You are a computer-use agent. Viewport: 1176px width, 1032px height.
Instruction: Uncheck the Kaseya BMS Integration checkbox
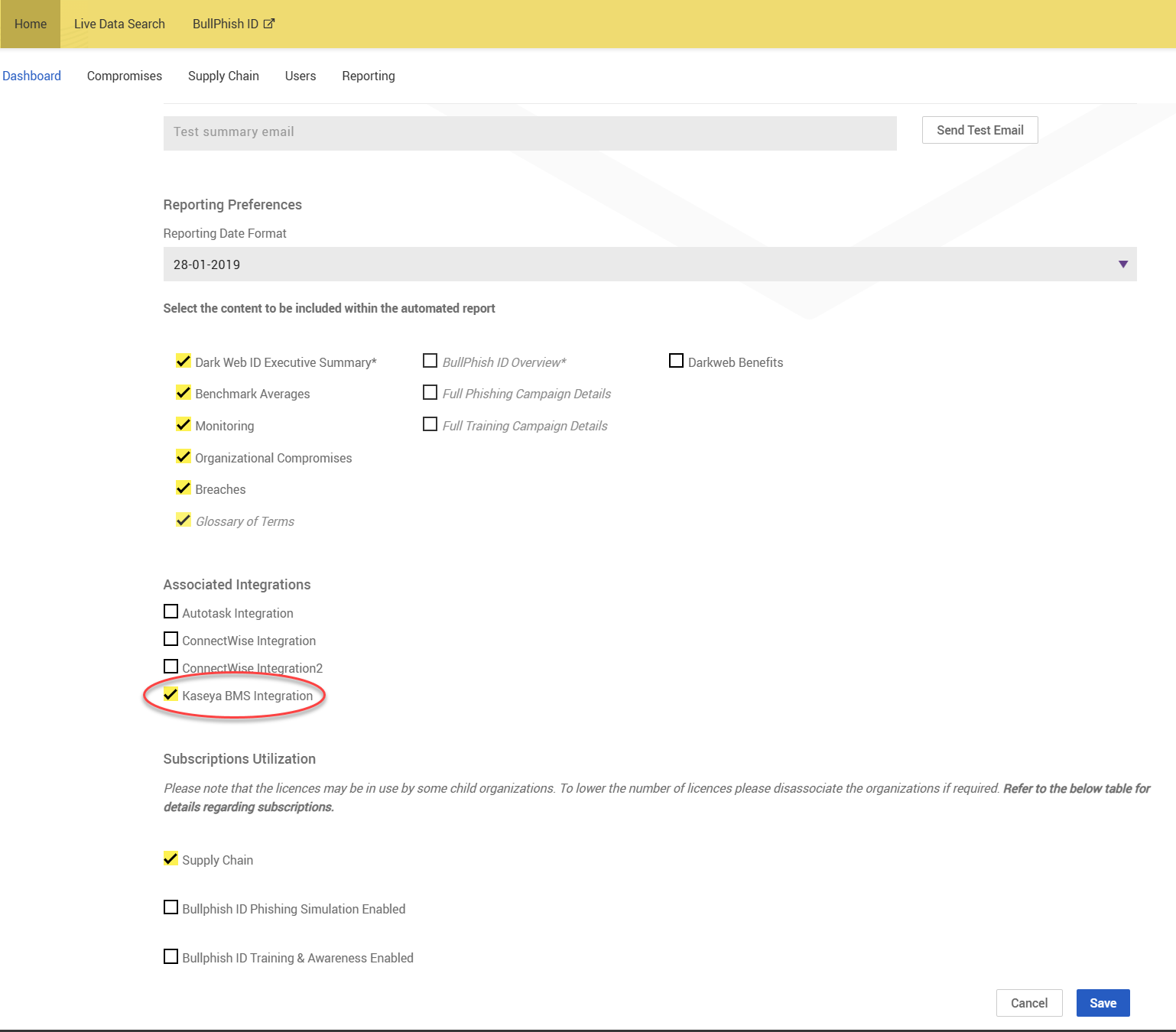[x=171, y=695]
